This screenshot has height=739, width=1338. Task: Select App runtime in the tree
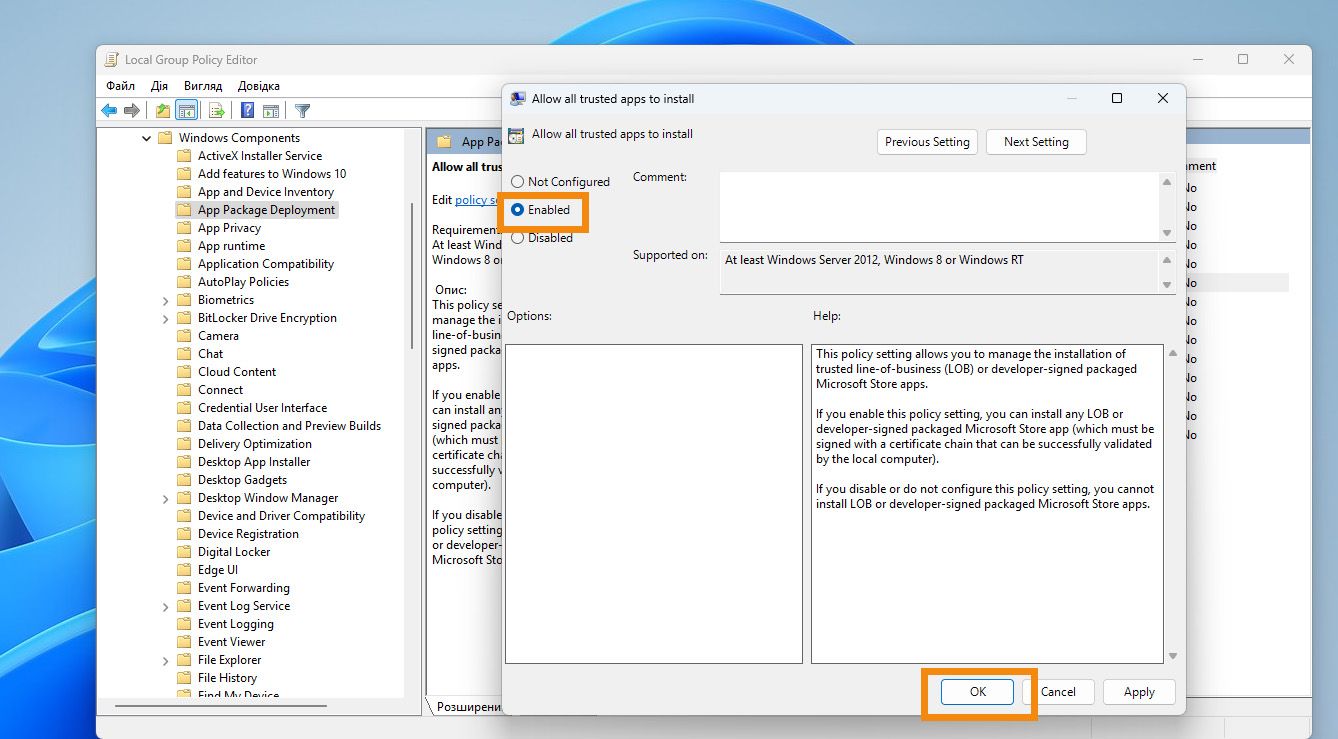coord(231,246)
